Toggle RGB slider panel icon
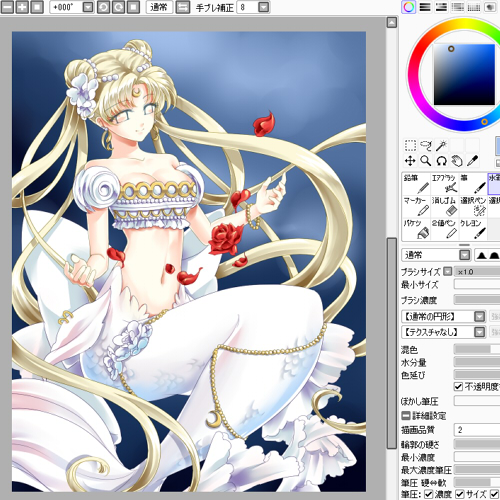 [x=425, y=7]
